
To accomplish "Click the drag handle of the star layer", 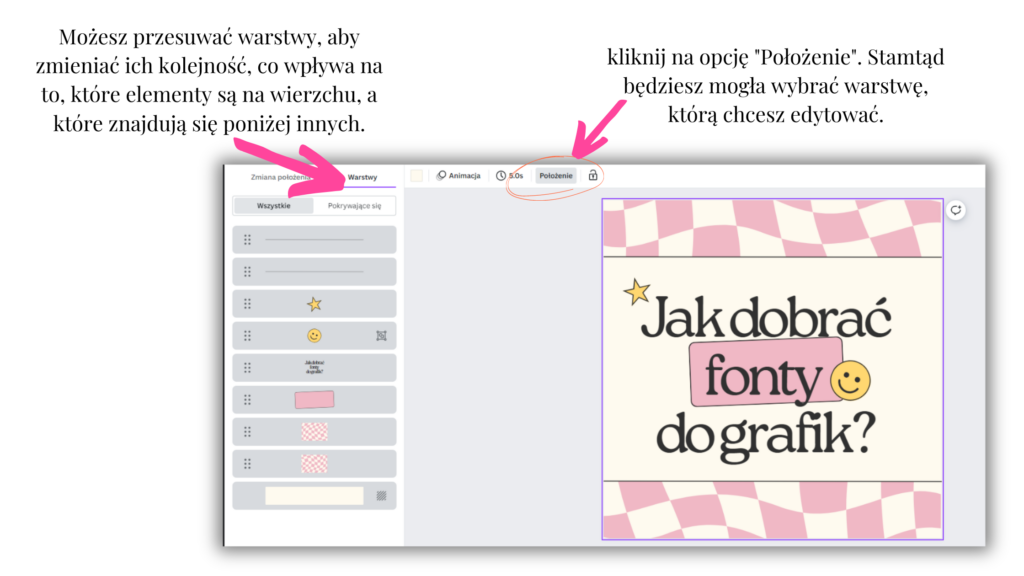I will [247, 304].
